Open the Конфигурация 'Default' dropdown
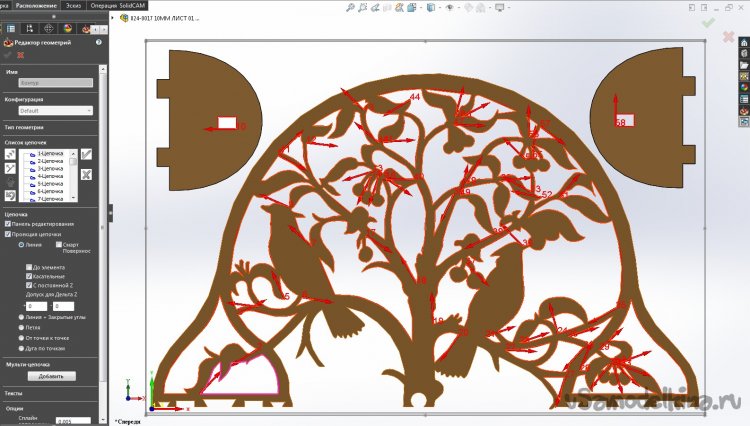The width and height of the screenshot is (750, 426). click(x=49, y=110)
